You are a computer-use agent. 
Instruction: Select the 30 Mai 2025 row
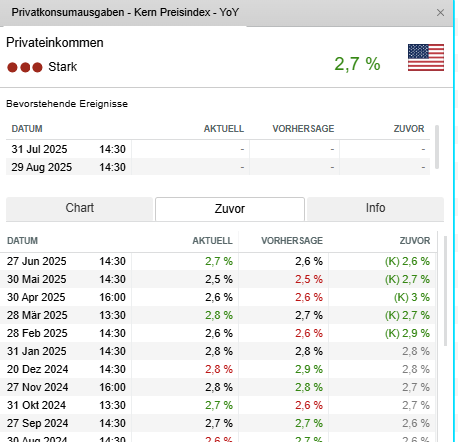(x=218, y=279)
